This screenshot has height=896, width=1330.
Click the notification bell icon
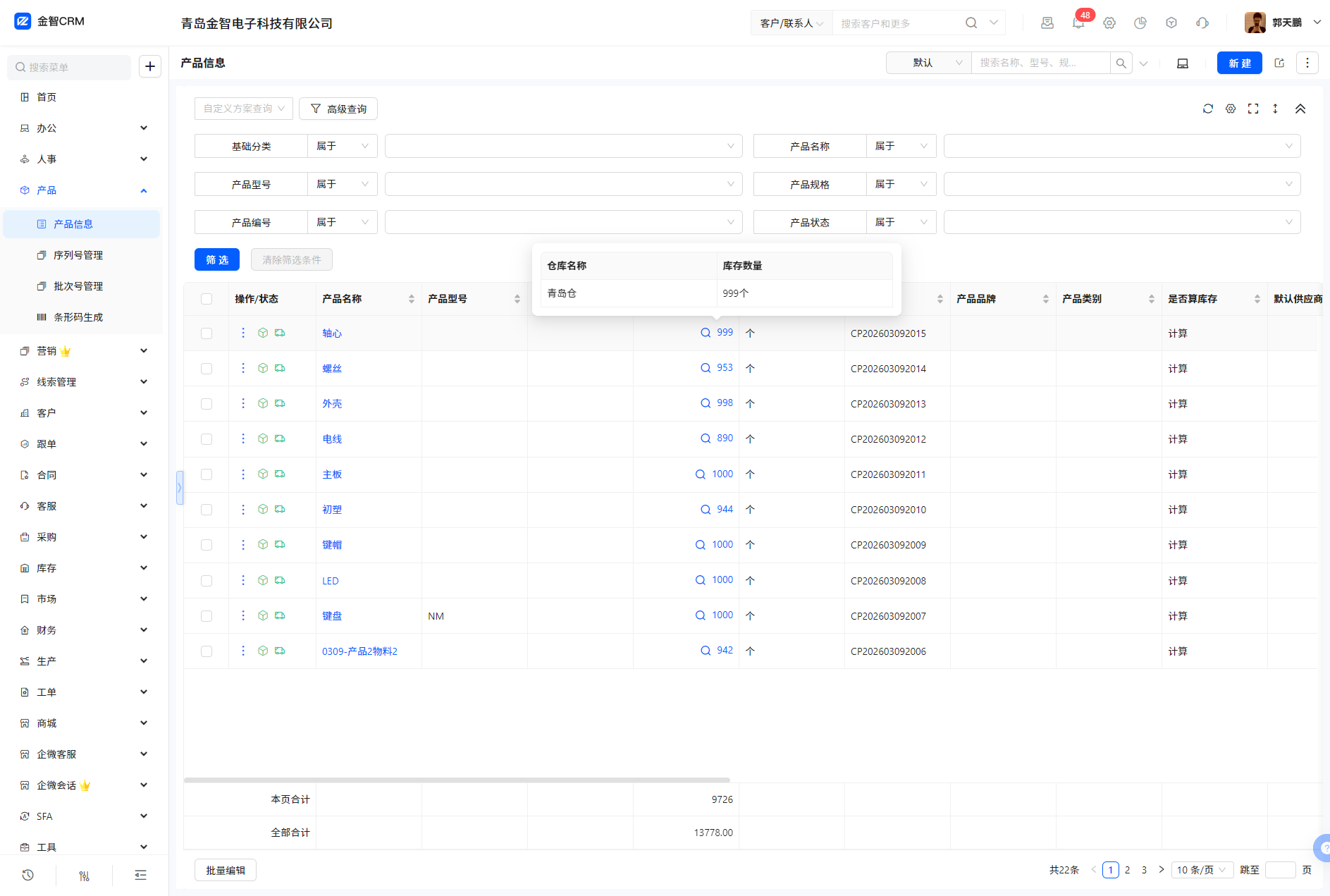pos(1078,23)
